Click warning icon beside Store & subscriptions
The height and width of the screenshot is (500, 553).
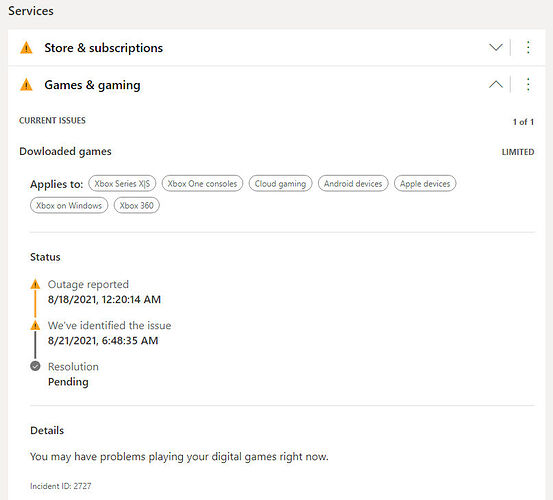pos(26,48)
